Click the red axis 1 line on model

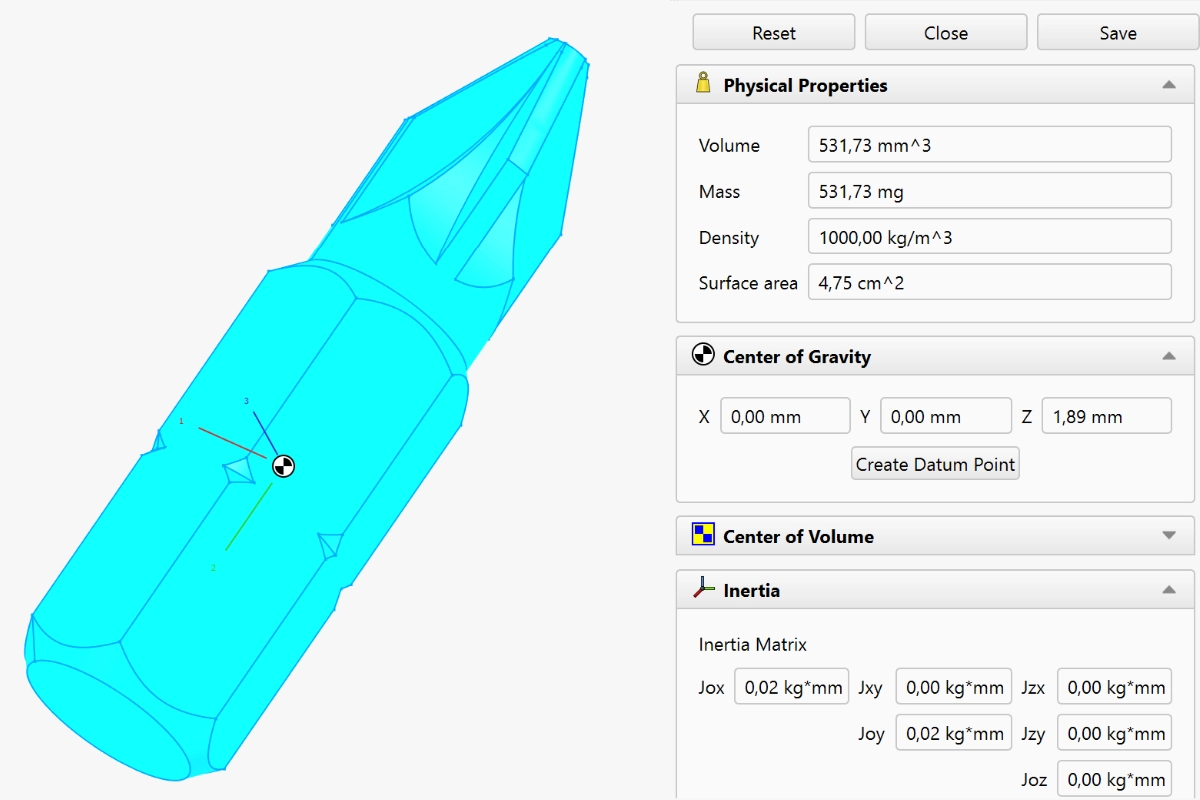coord(232,443)
